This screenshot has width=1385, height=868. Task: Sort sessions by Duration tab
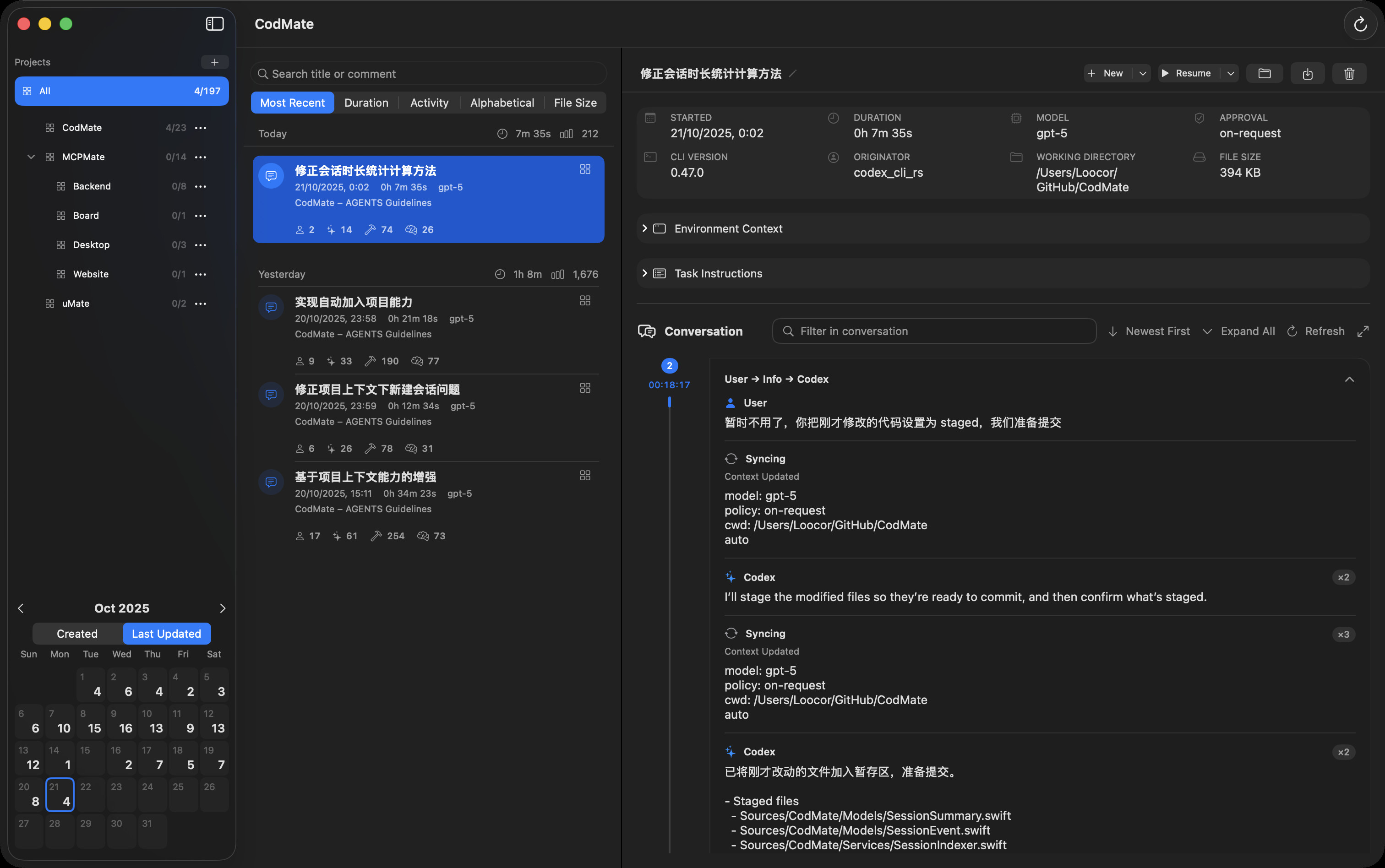(366, 103)
